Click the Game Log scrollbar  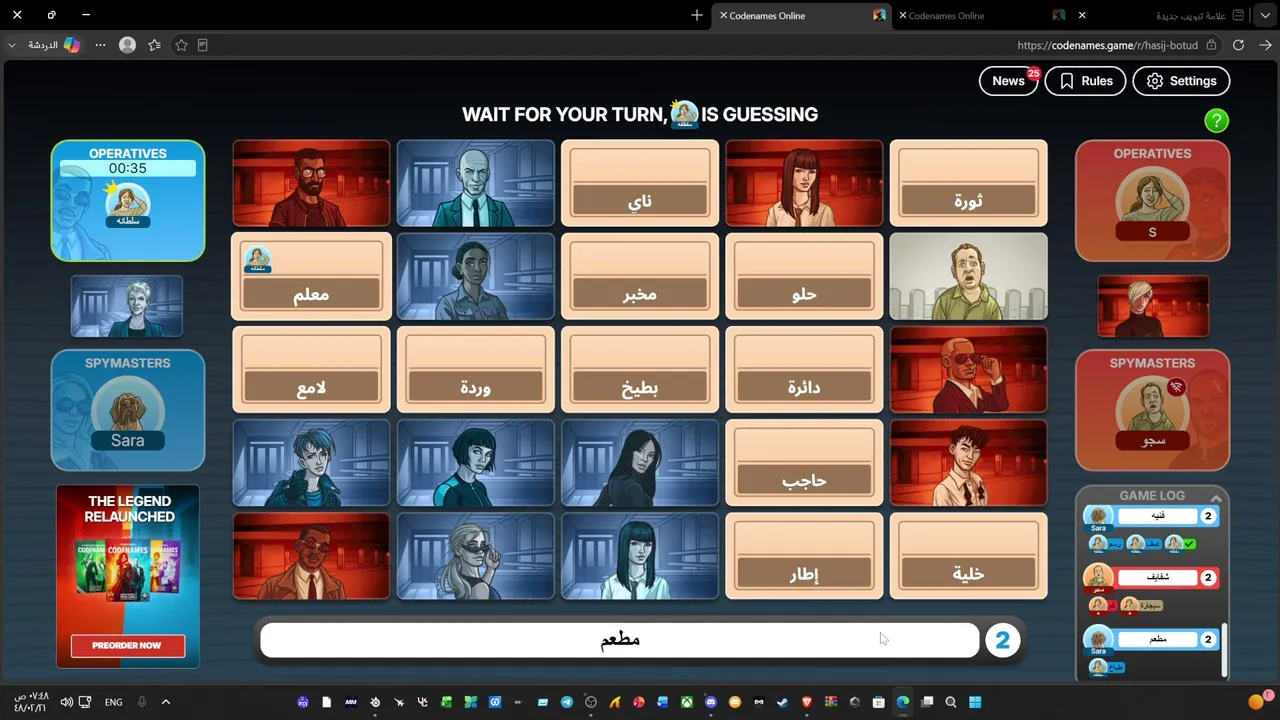(1224, 648)
